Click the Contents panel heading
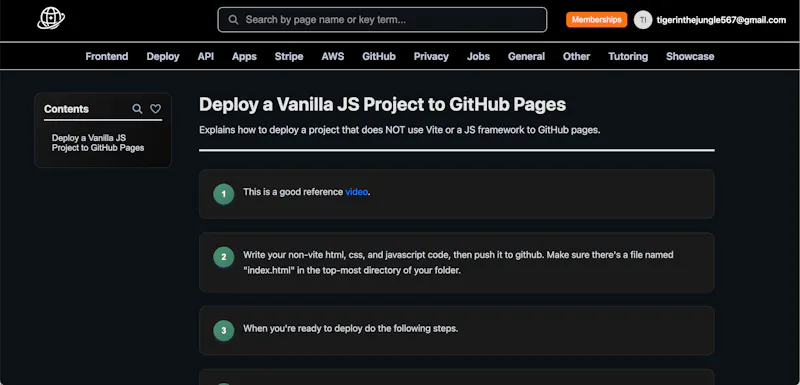800x385 pixels. 66,109
